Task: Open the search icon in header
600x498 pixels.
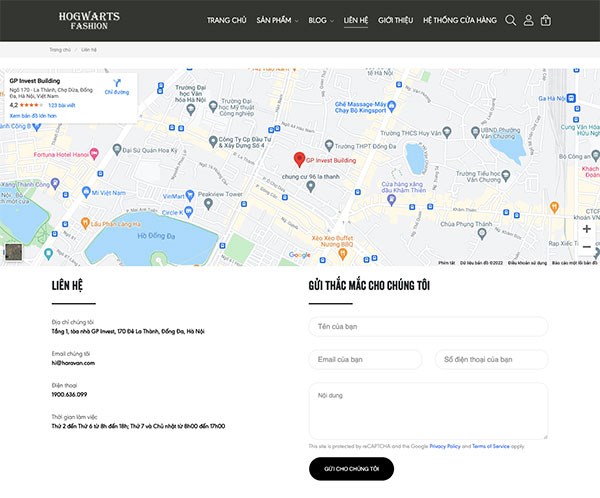Action: click(x=510, y=20)
